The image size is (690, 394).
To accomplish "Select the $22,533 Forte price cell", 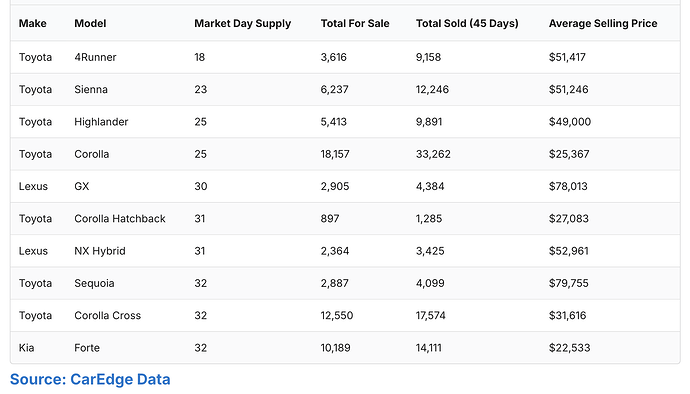I will pos(569,348).
